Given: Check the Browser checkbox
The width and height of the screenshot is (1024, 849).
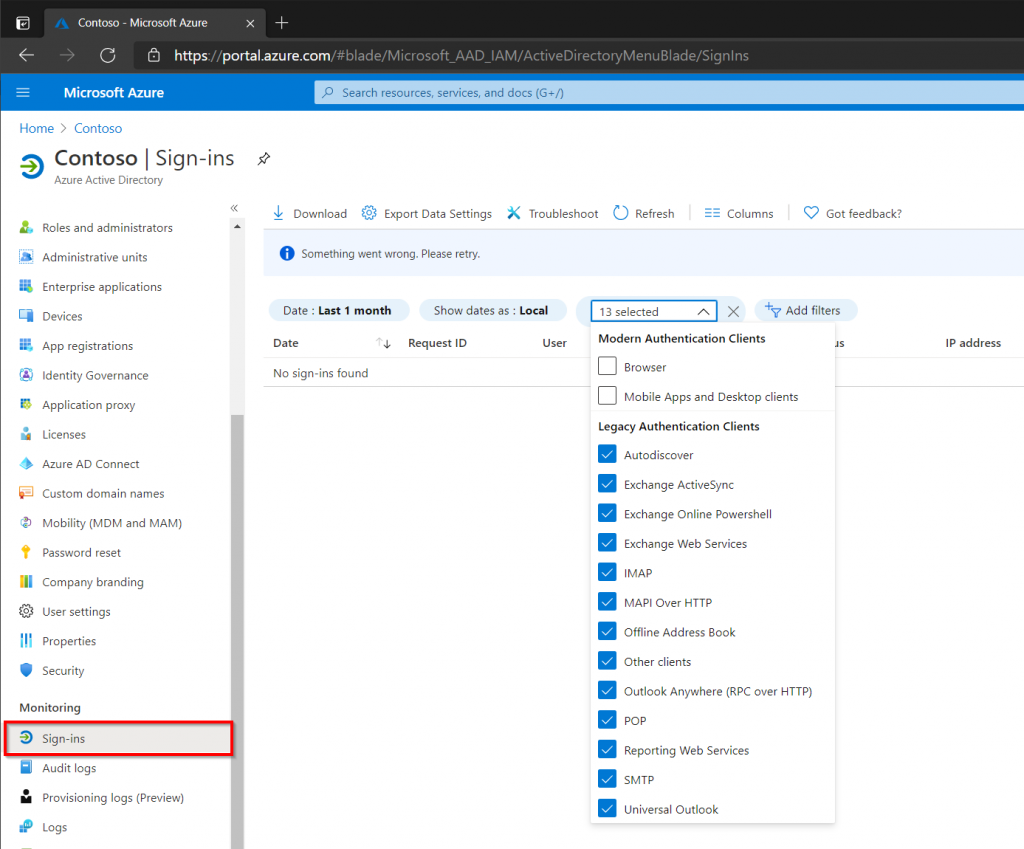Looking at the screenshot, I should 607,366.
